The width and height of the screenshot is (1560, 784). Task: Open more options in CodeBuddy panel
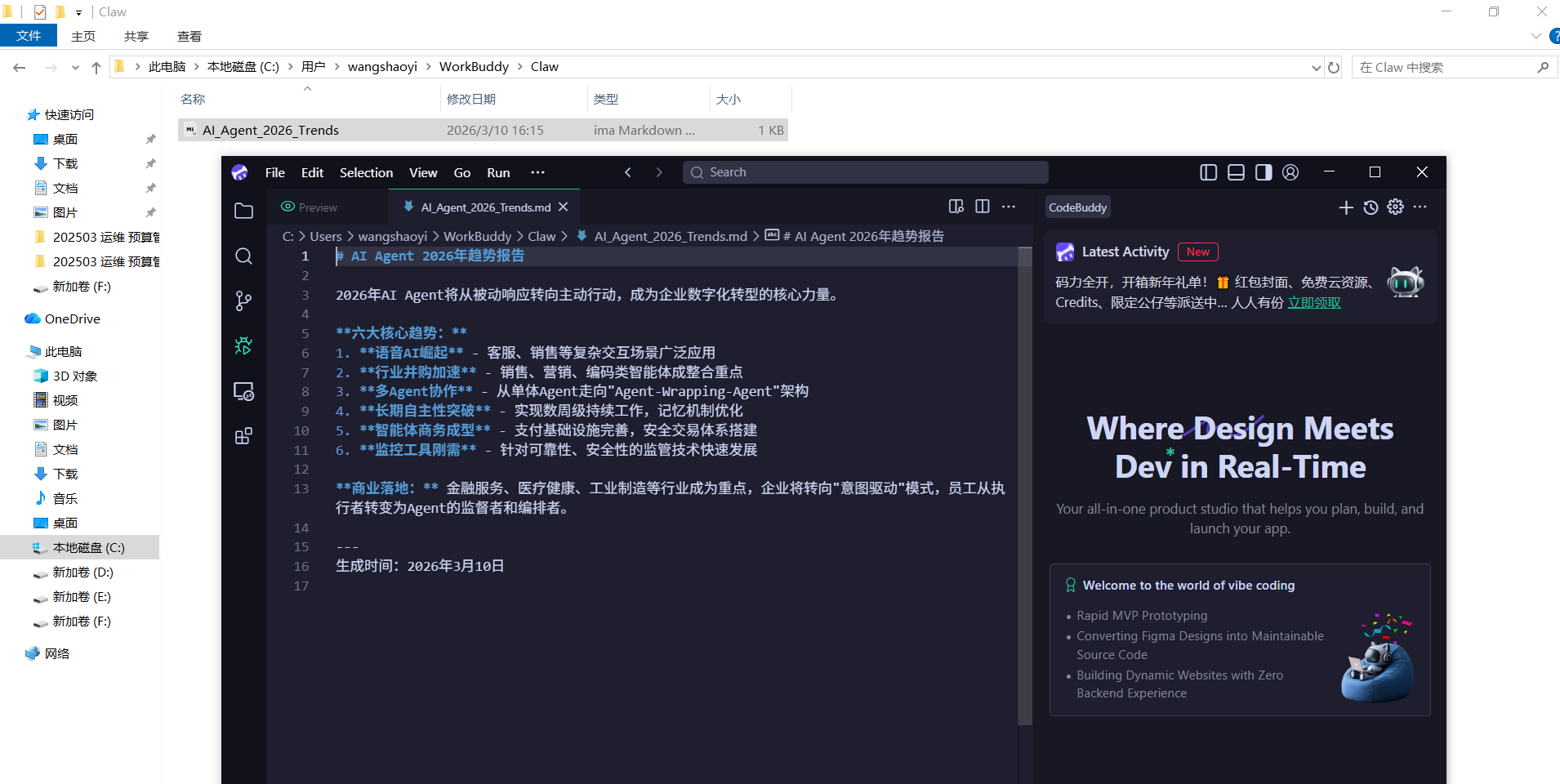coord(1420,207)
